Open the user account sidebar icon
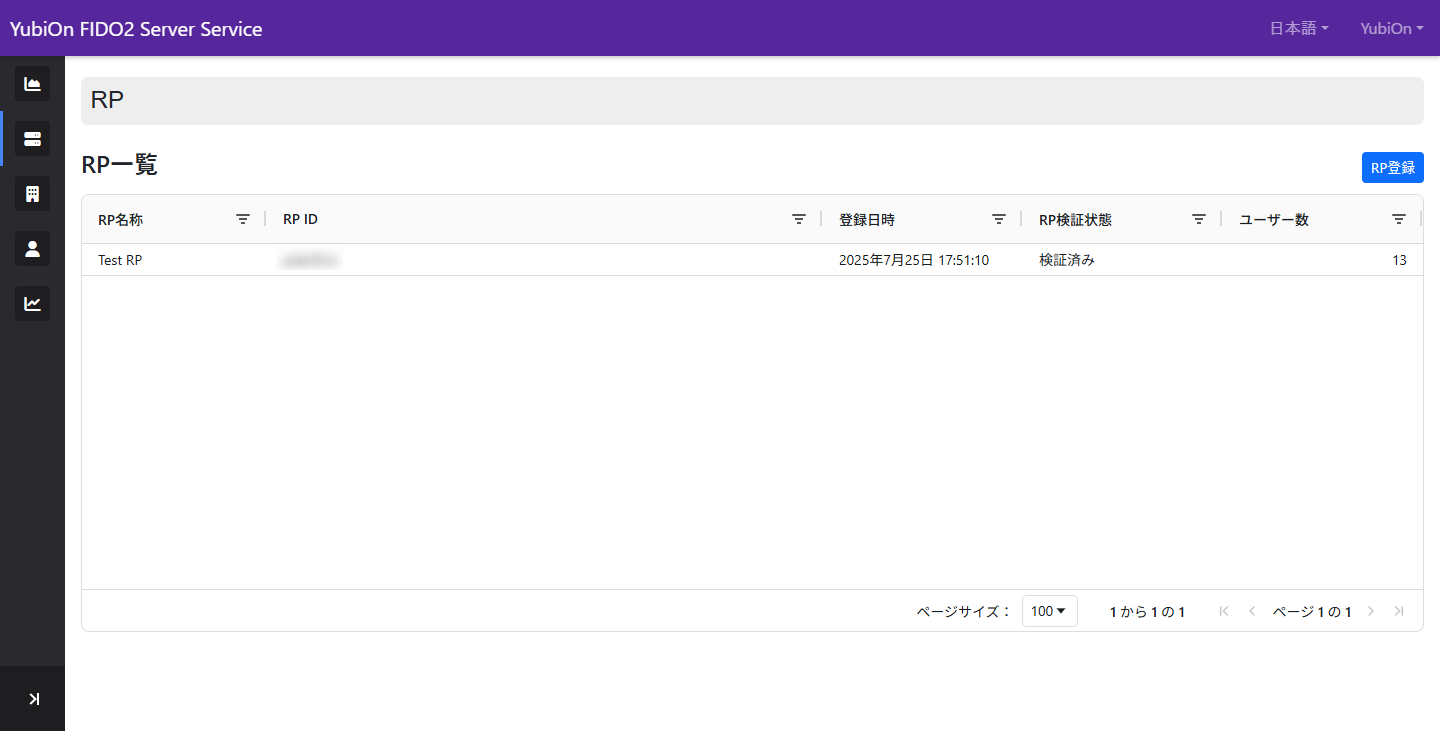The height and width of the screenshot is (731, 1440). point(32,248)
